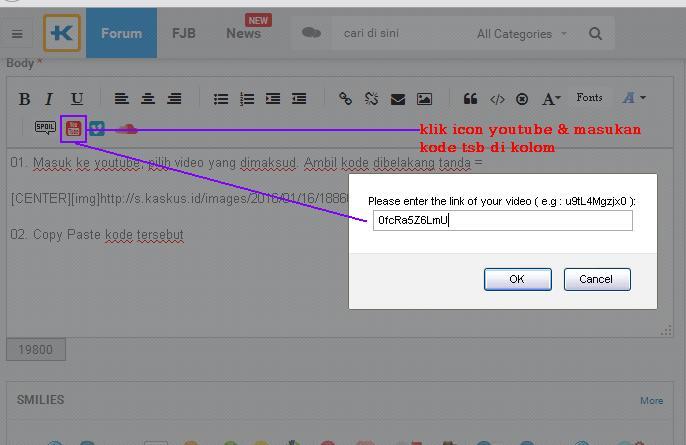Open the hamburger menu
The image size is (686, 445).
click(x=17, y=34)
